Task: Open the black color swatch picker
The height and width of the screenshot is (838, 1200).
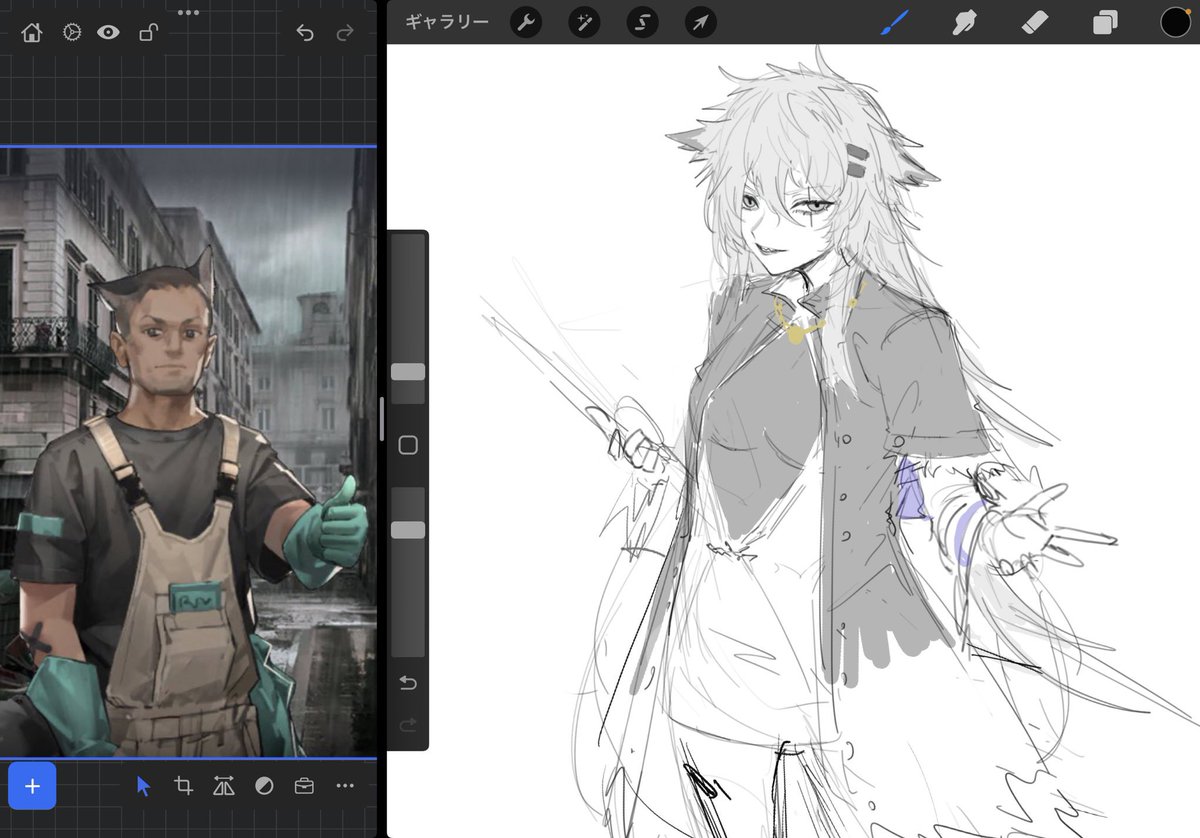Action: pyautogui.click(x=1175, y=22)
